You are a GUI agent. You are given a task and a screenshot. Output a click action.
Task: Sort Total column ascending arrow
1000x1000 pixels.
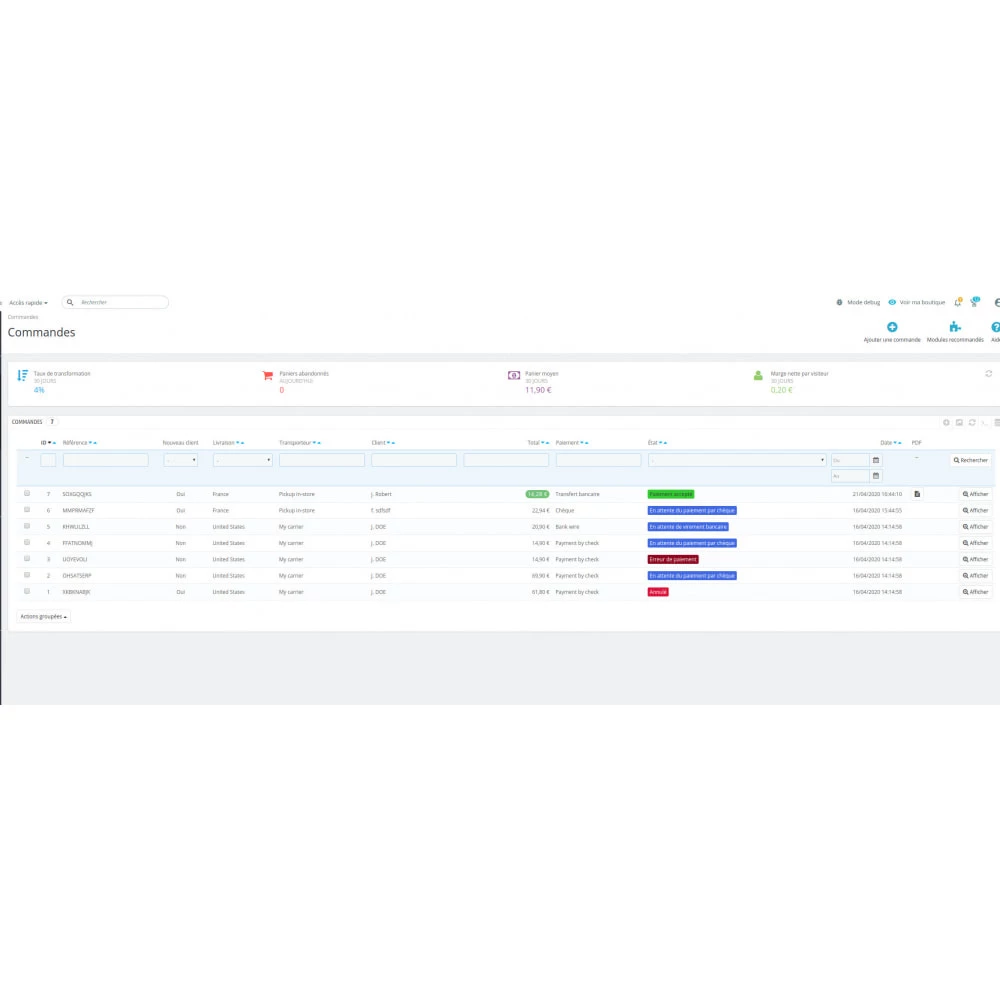point(547,443)
